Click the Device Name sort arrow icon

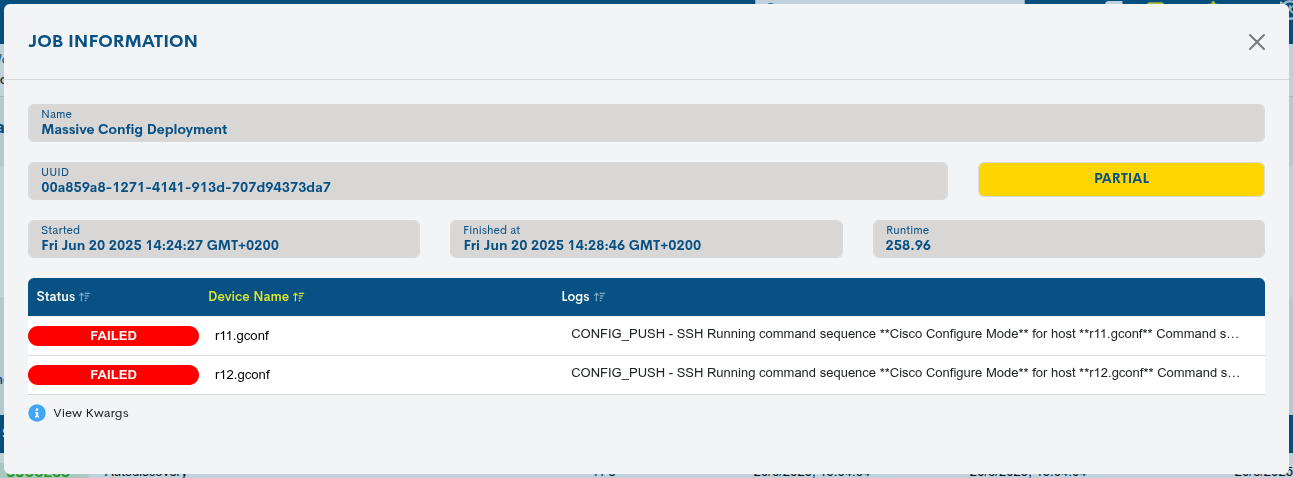coord(299,297)
